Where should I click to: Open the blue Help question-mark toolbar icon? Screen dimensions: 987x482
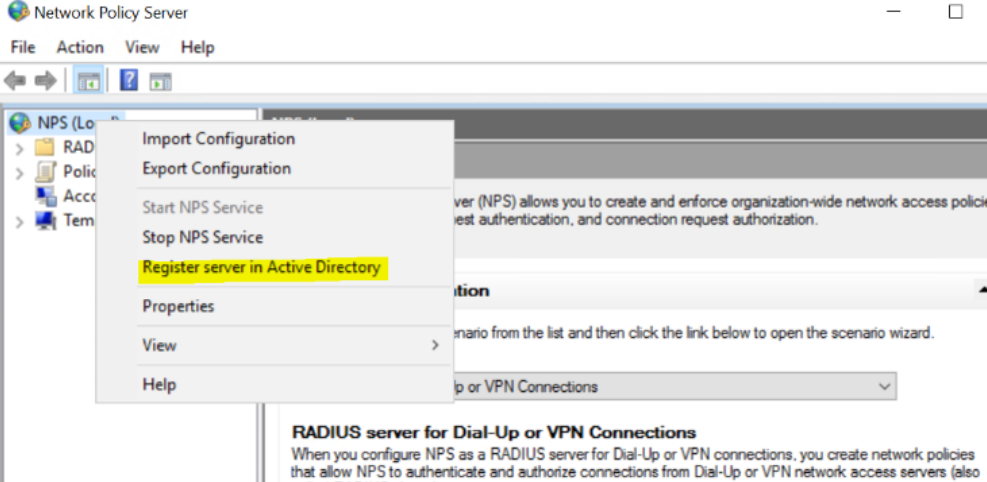click(128, 80)
